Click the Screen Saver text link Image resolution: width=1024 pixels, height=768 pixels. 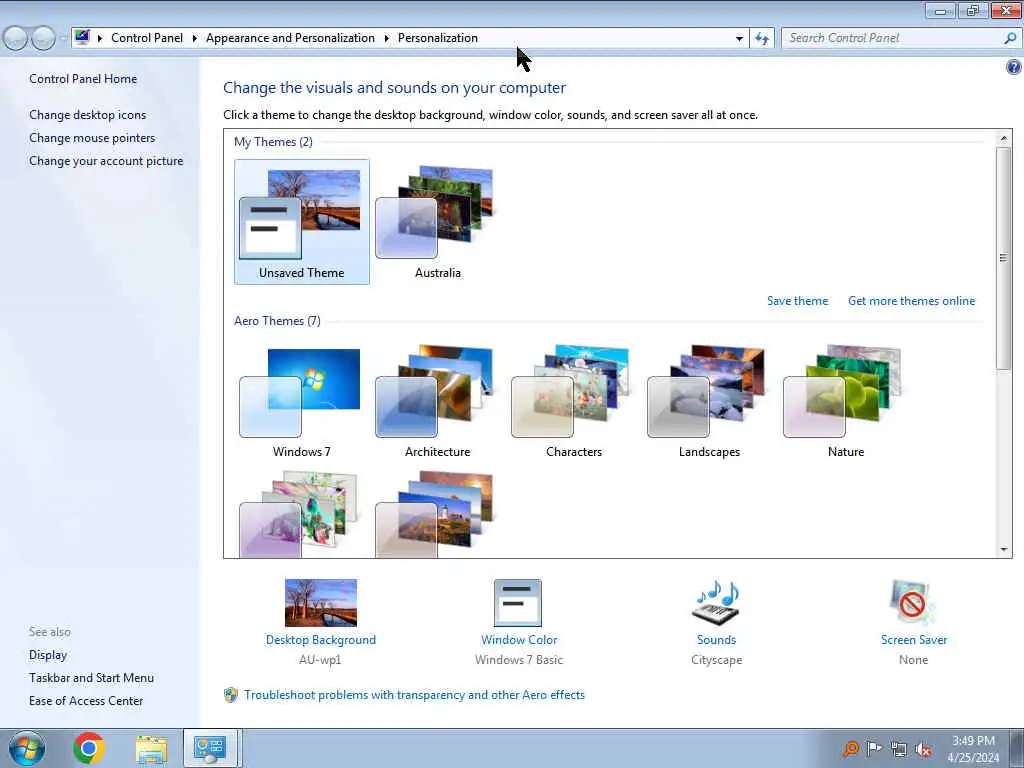(x=914, y=640)
